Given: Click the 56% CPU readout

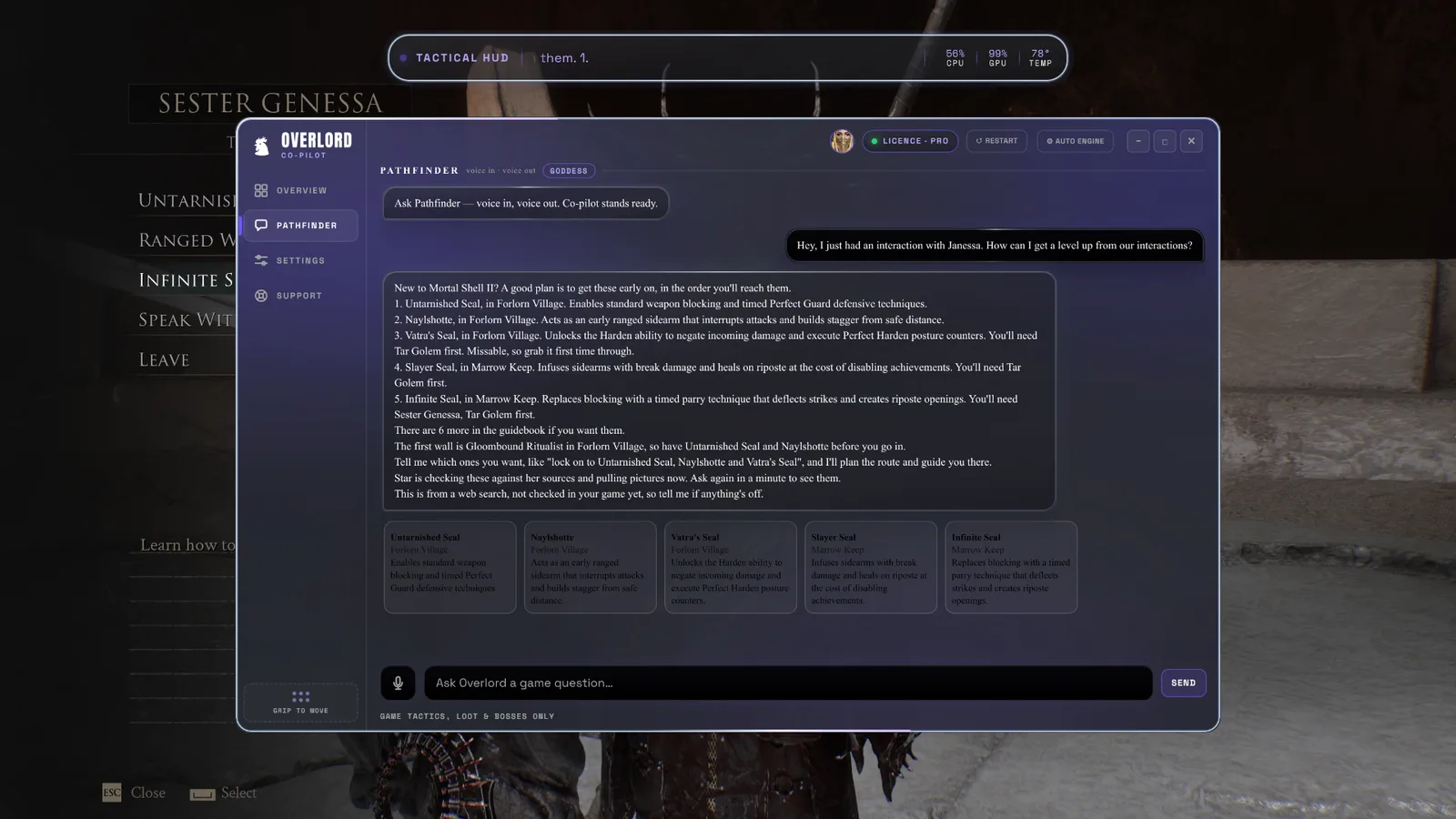Looking at the screenshot, I should [955, 58].
